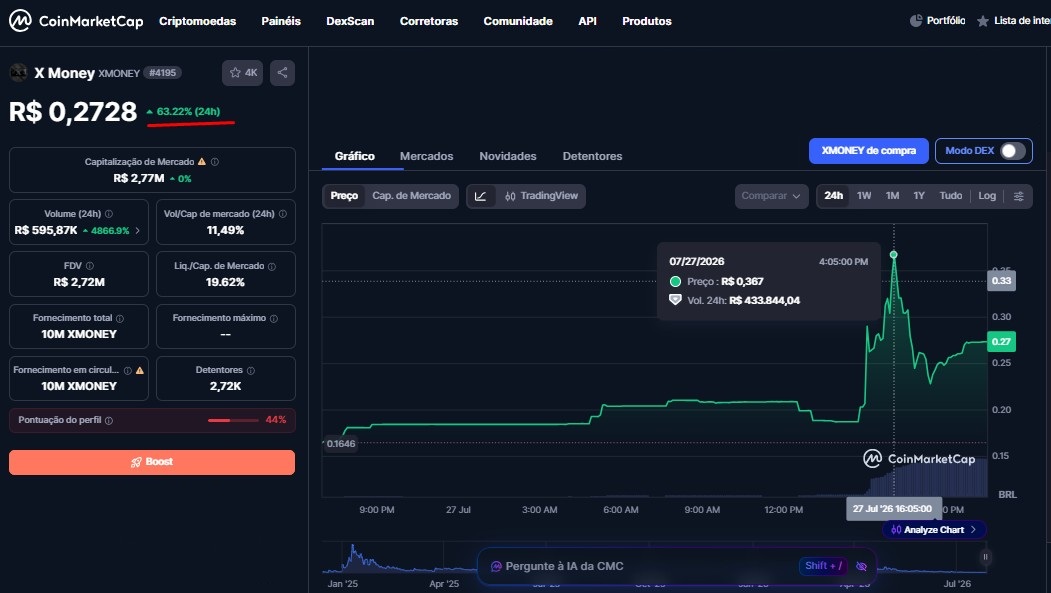Select 1M time range
The height and width of the screenshot is (593, 1051).
coord(892,196)
